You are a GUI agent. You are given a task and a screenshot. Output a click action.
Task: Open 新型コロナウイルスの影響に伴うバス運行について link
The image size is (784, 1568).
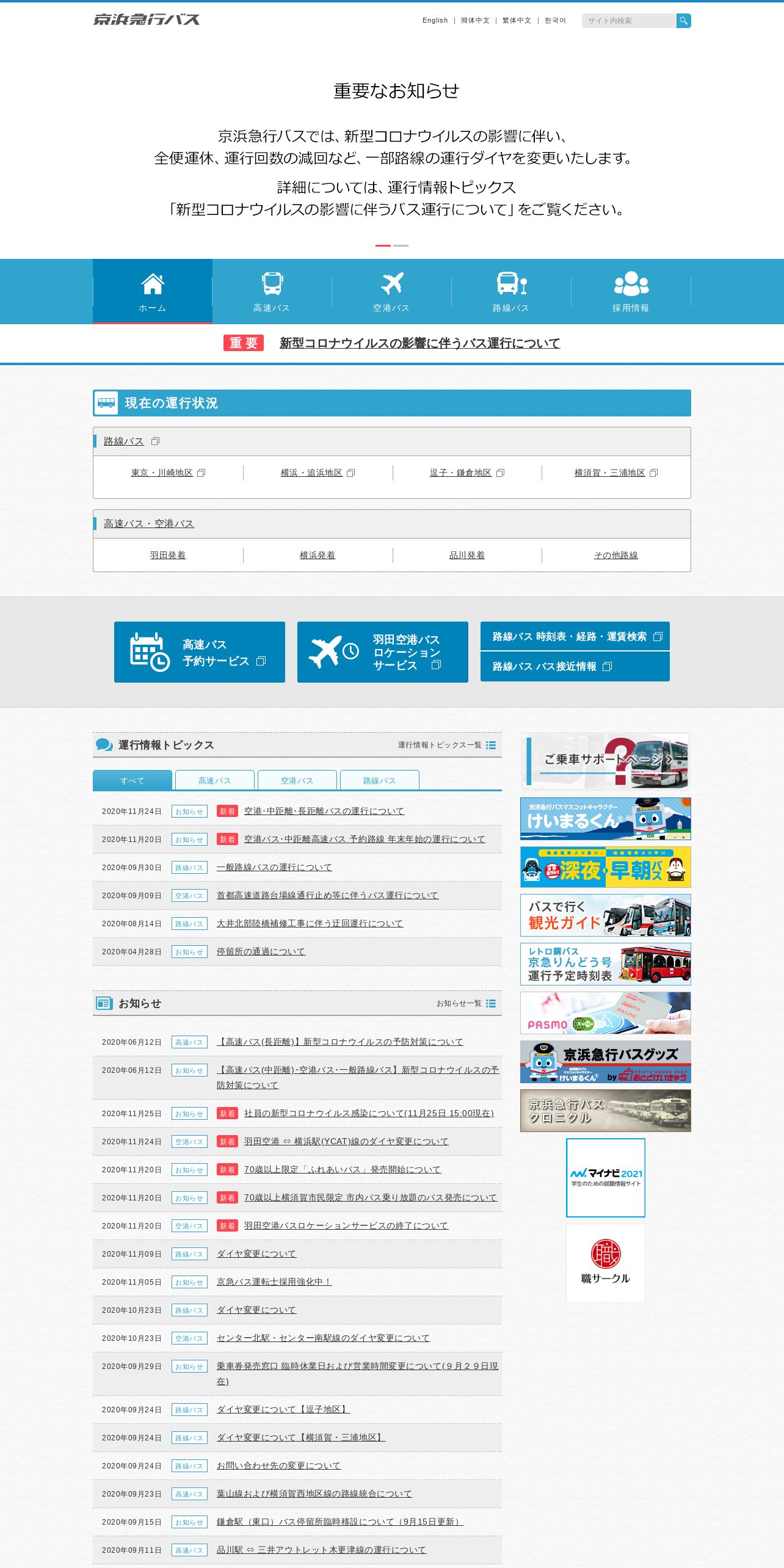tap(419, 343)
